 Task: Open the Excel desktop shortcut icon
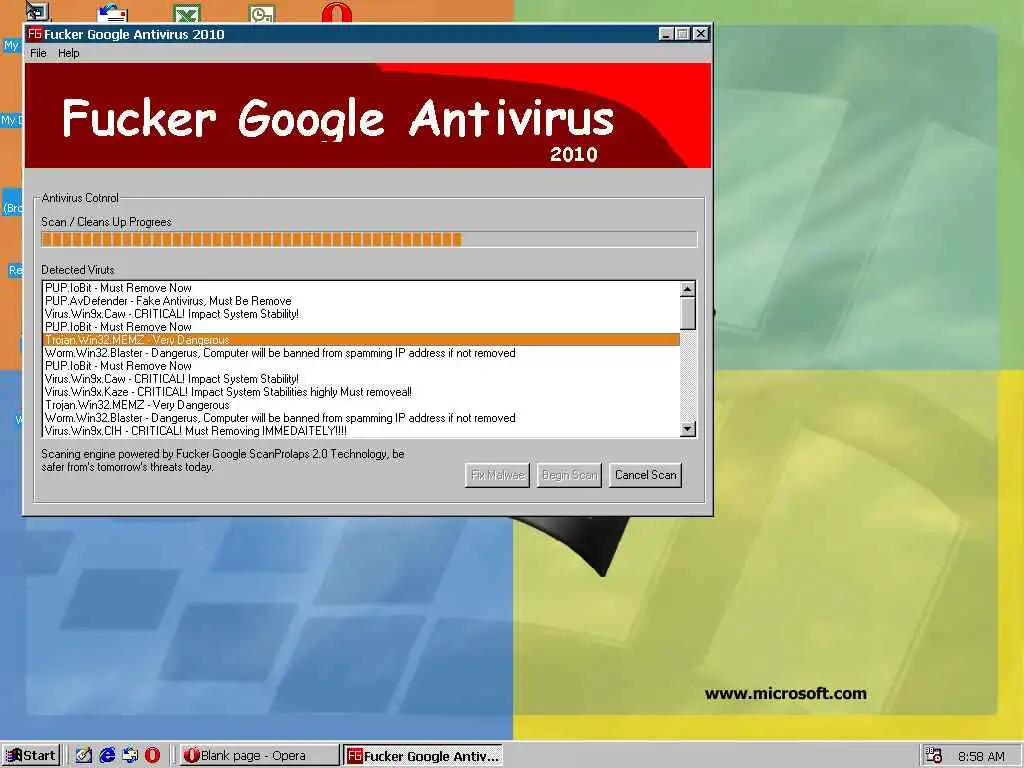click(x=187, y=13)
